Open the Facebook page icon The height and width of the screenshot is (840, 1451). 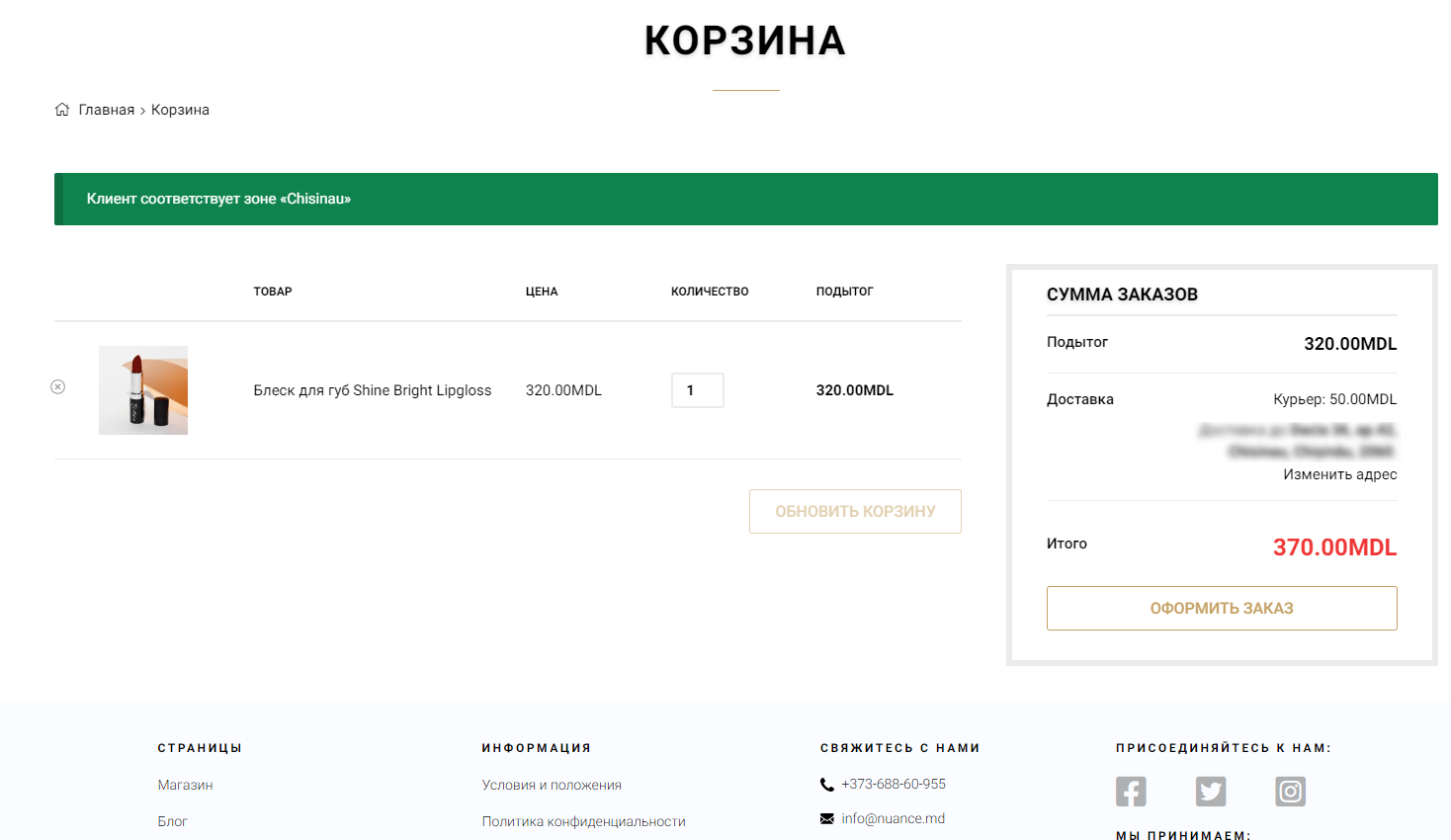point(1131,792)
